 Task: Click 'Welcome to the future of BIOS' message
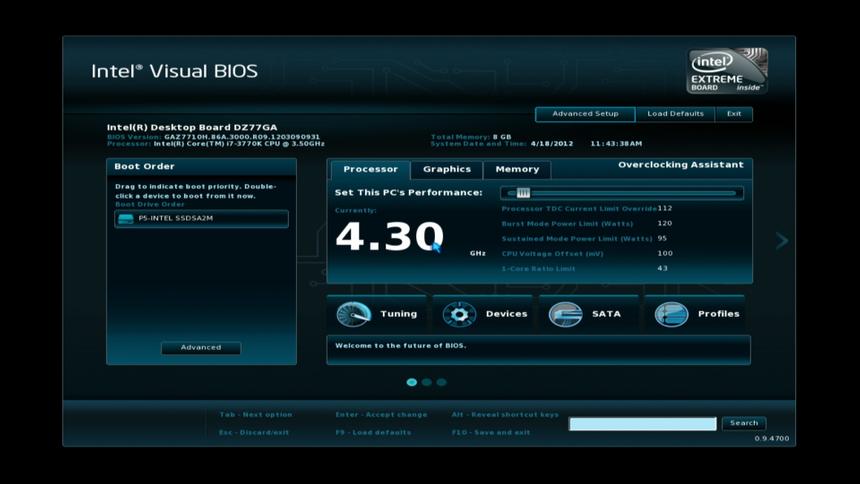point(400,346)
